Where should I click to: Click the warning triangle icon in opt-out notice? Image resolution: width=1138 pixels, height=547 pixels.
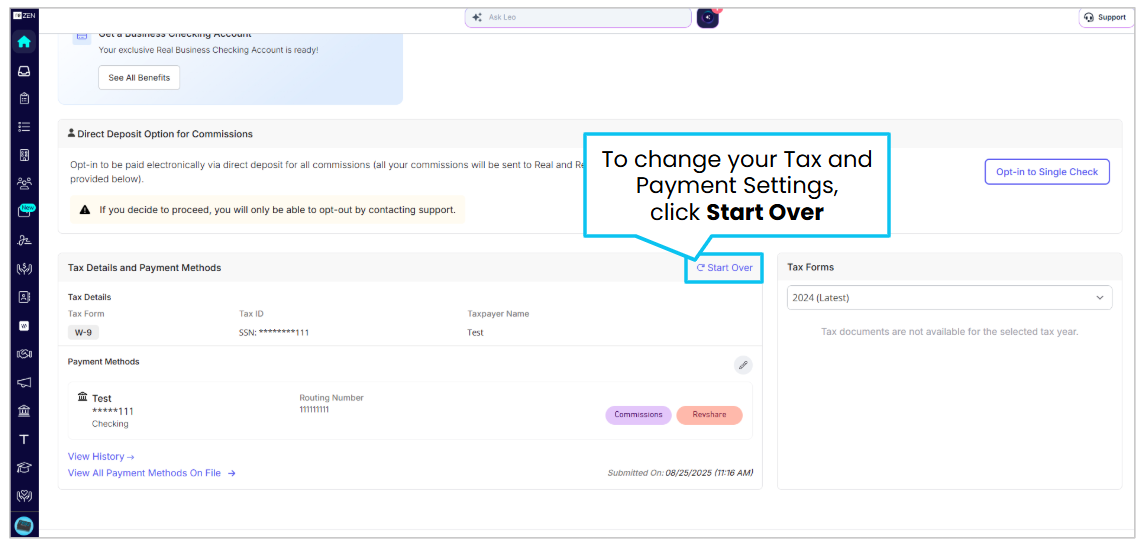tap(85, 210)
